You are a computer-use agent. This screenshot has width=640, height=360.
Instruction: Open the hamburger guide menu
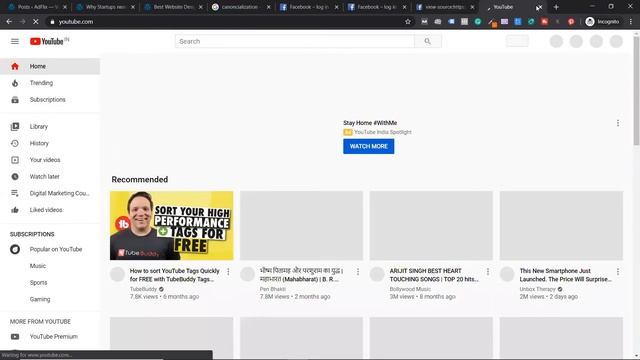click(15, 41)
